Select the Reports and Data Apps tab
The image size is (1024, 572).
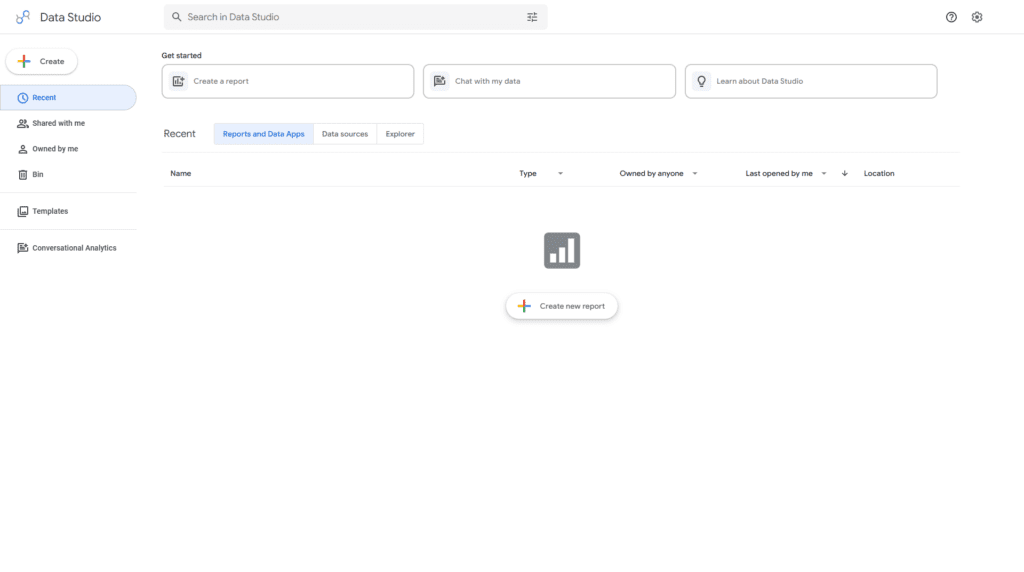pyautogui.click(x=263, y=134)
